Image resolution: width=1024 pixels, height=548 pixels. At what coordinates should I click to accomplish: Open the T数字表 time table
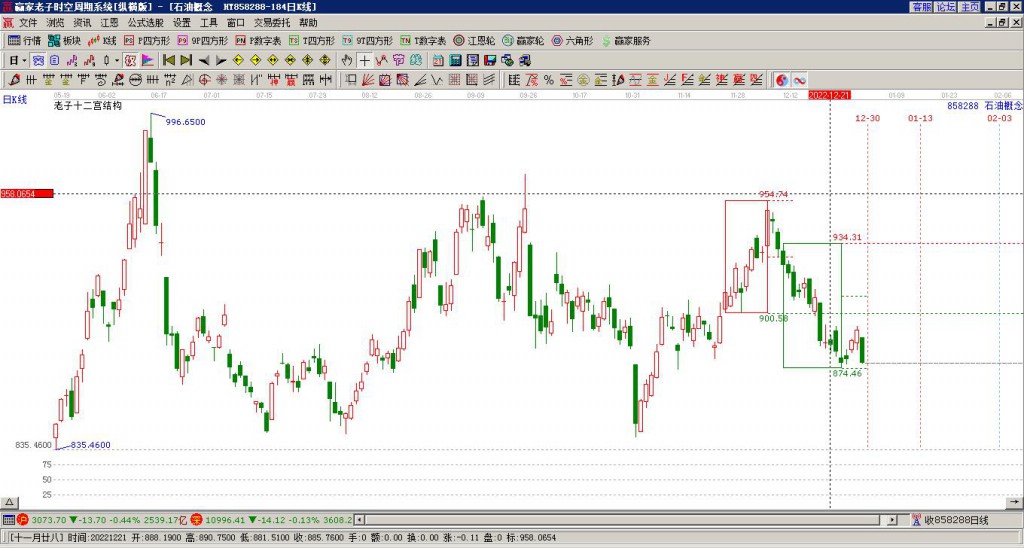pos(423,40)
